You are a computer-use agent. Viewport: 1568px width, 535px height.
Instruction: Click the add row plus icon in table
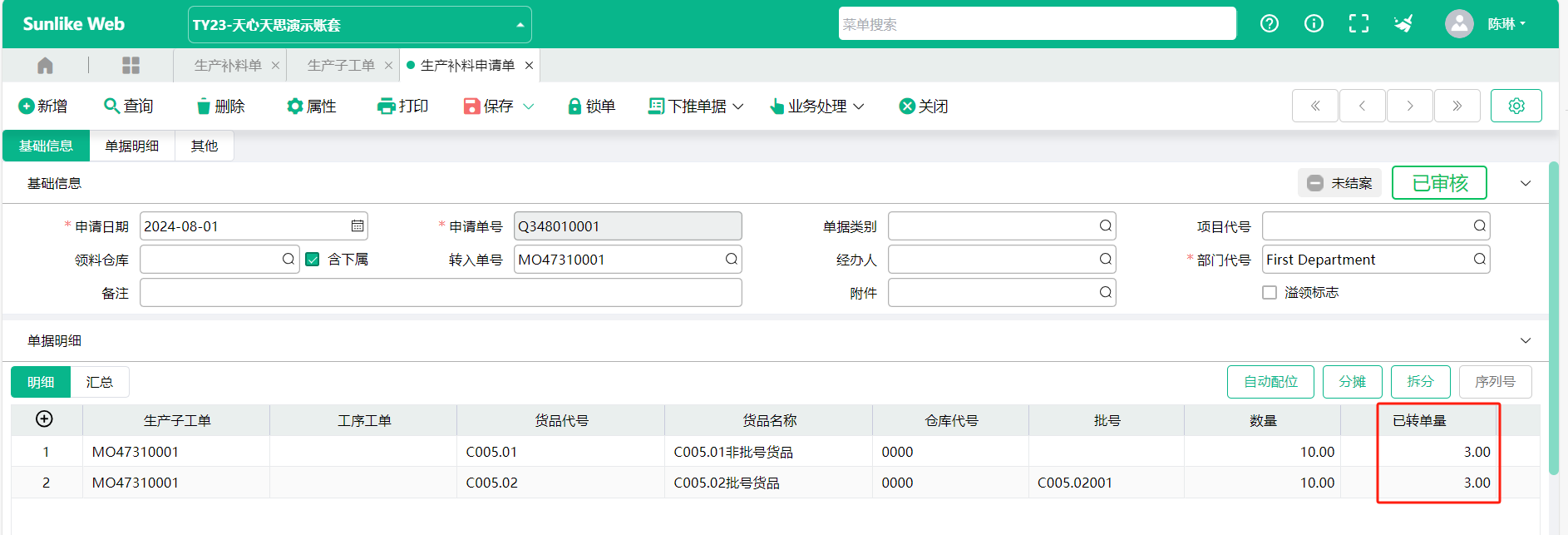coord(44,419)
